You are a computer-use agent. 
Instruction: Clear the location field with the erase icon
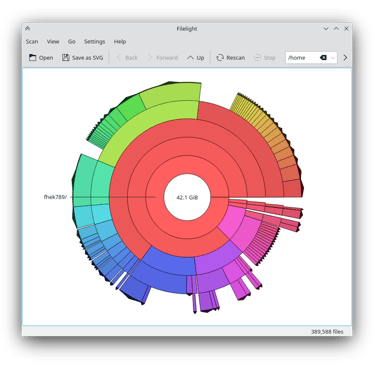pyautogui.click(x=323, y=58)
